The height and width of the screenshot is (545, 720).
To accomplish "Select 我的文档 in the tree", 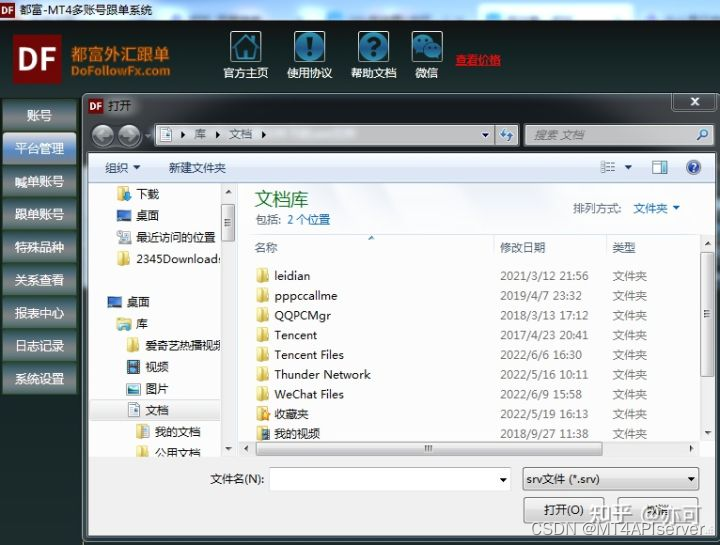I will pos(168,432).
